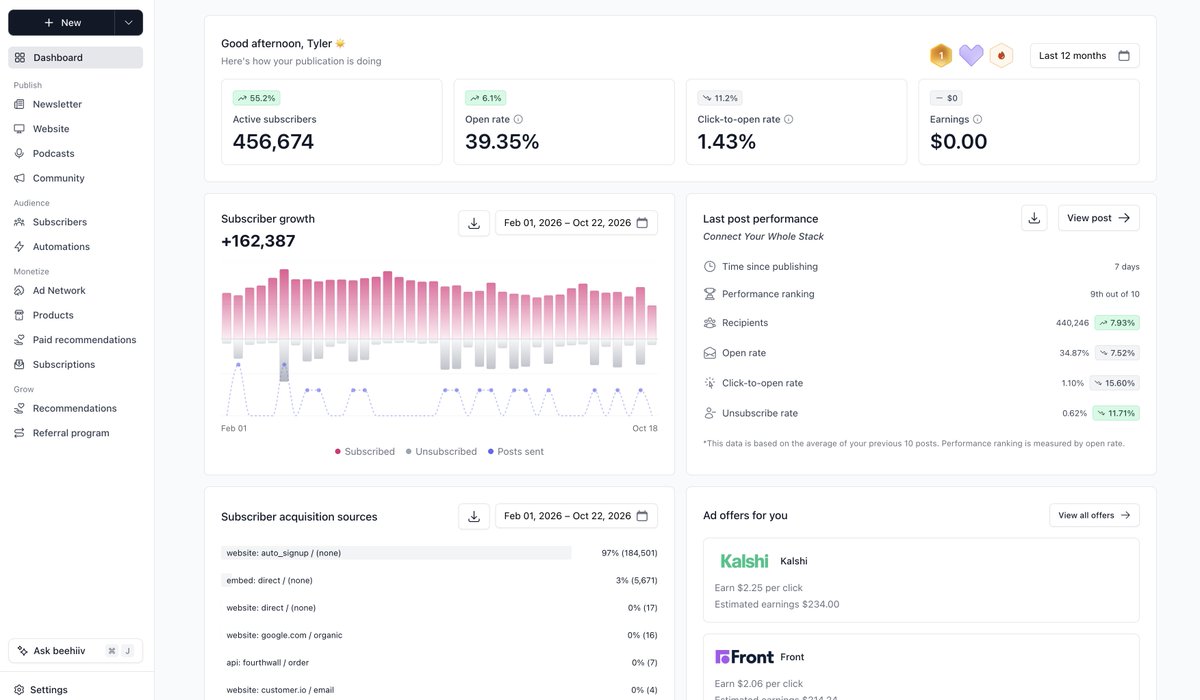Create a new item with New button

(x=62, y=23)
